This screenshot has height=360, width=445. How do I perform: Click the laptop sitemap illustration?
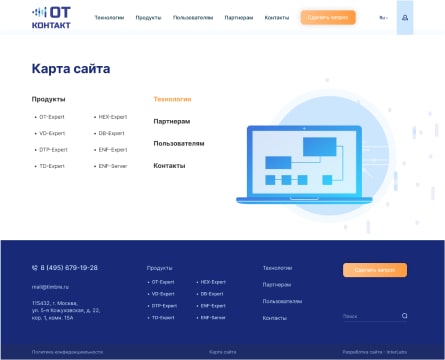pyautogui.click(x=304, y=164)
